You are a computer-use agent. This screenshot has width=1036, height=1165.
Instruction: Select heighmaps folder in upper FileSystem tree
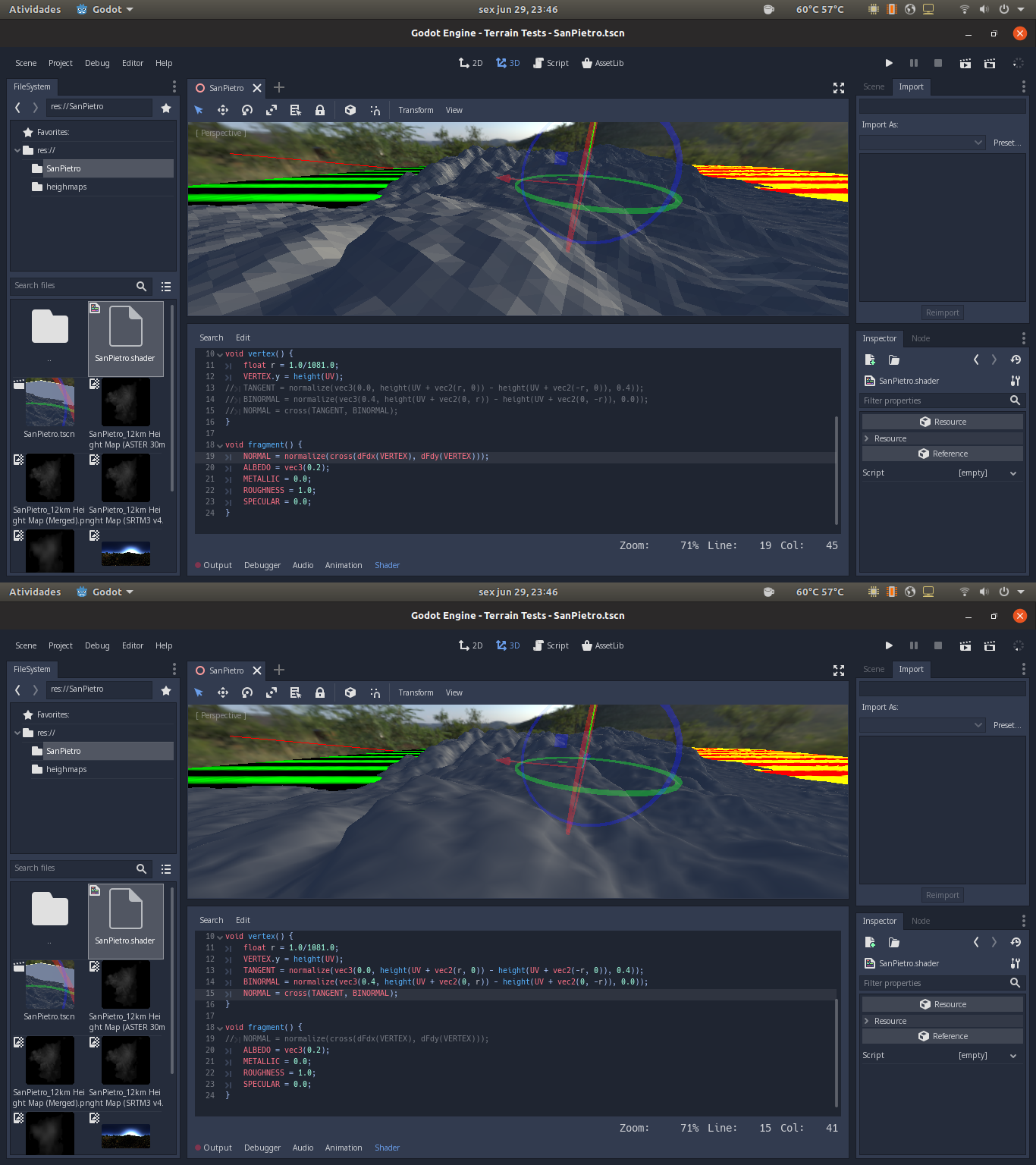coord(67,187)
